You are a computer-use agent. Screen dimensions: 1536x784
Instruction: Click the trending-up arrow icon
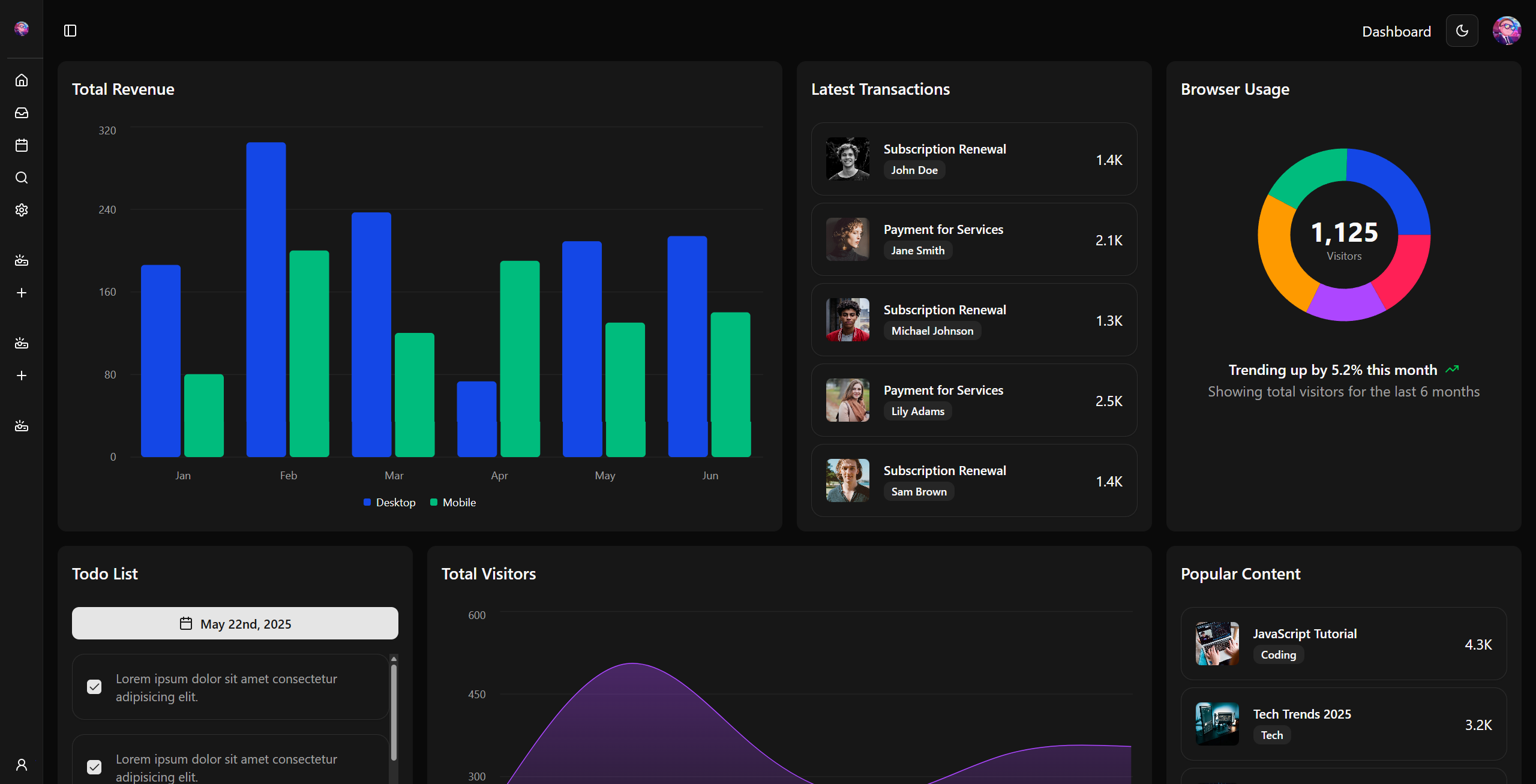[x=1452, y=370]
